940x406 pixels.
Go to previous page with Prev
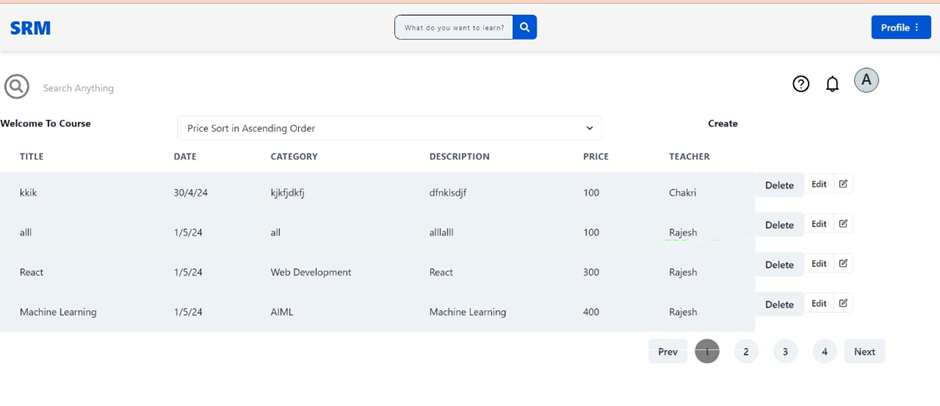pyautogui.click(x=667, y=351)
